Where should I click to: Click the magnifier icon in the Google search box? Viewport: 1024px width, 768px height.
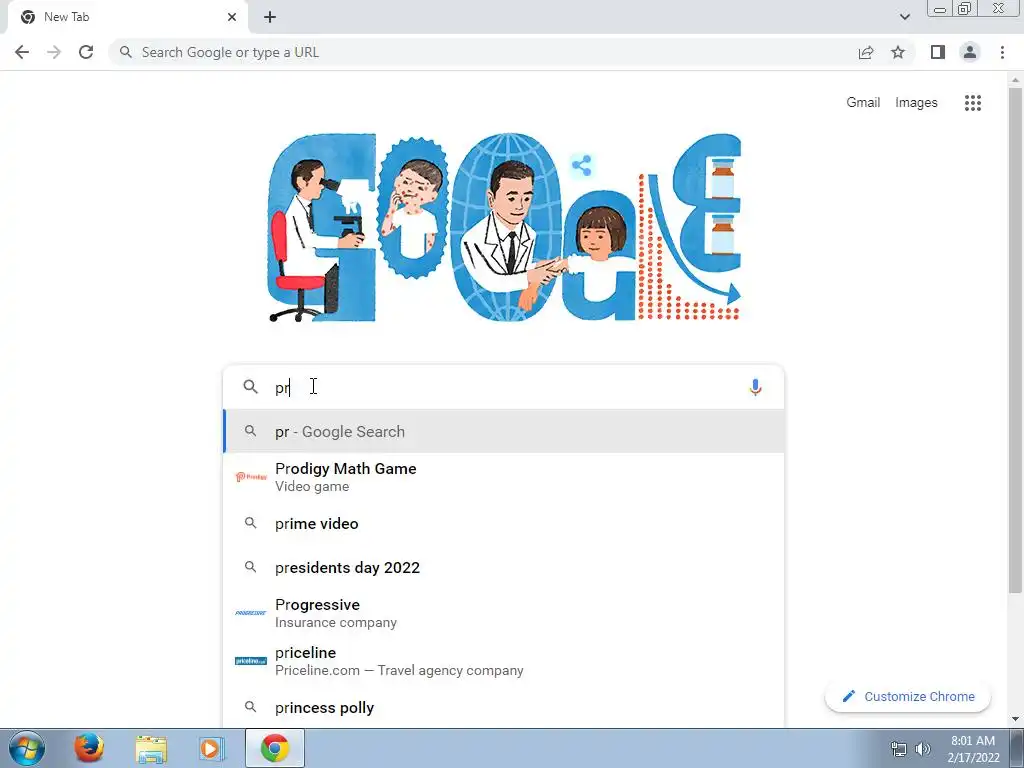[x=250, y=387]
